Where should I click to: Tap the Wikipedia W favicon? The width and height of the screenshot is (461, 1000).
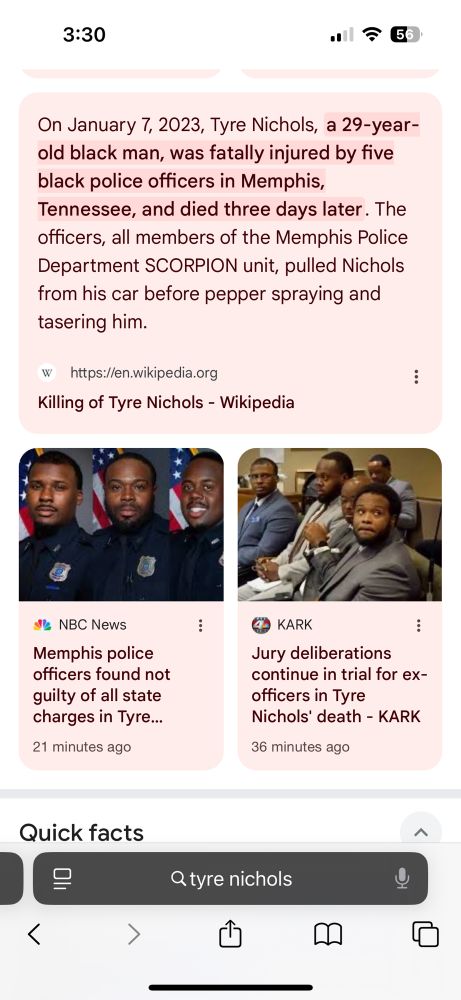47,373
